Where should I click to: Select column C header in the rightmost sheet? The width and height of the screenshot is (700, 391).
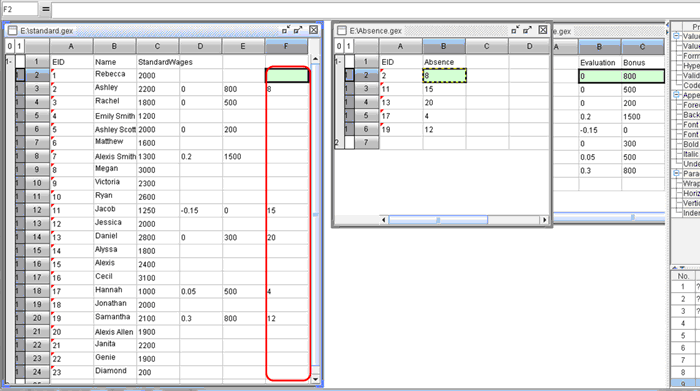[x=642, y=46]
